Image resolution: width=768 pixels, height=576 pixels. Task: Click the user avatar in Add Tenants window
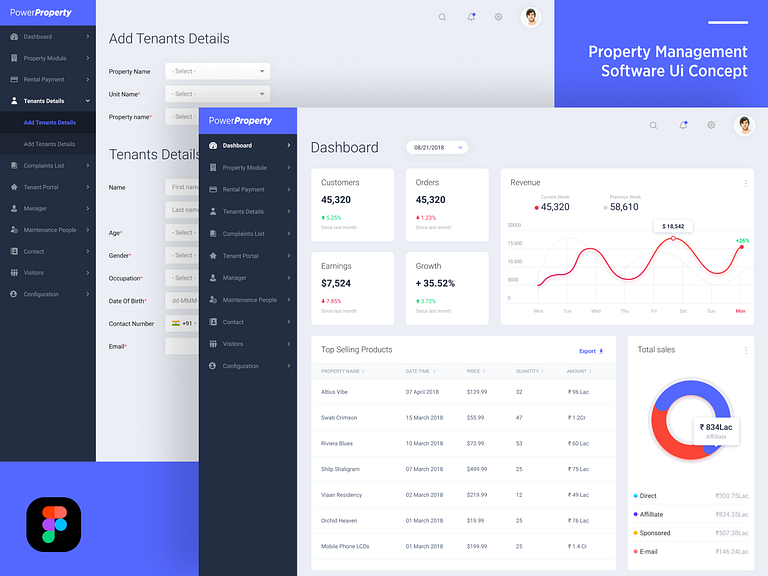point(530,17)
